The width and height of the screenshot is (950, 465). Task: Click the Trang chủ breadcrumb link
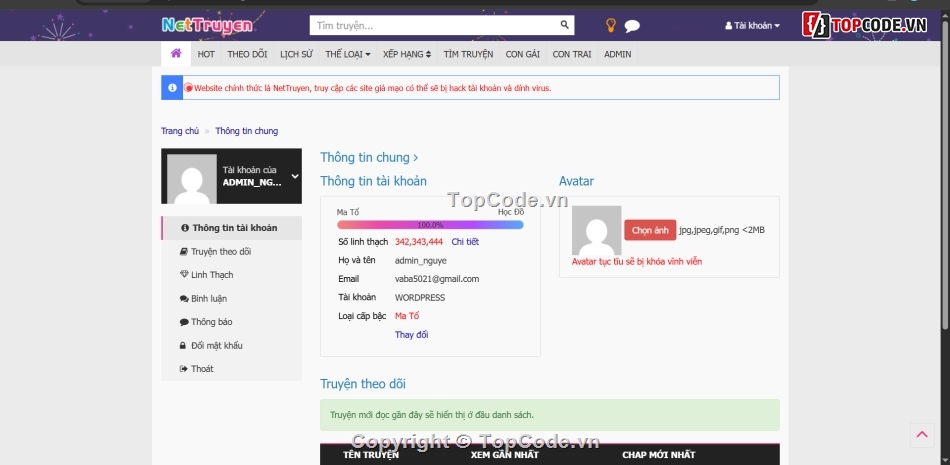coord(180,131)
